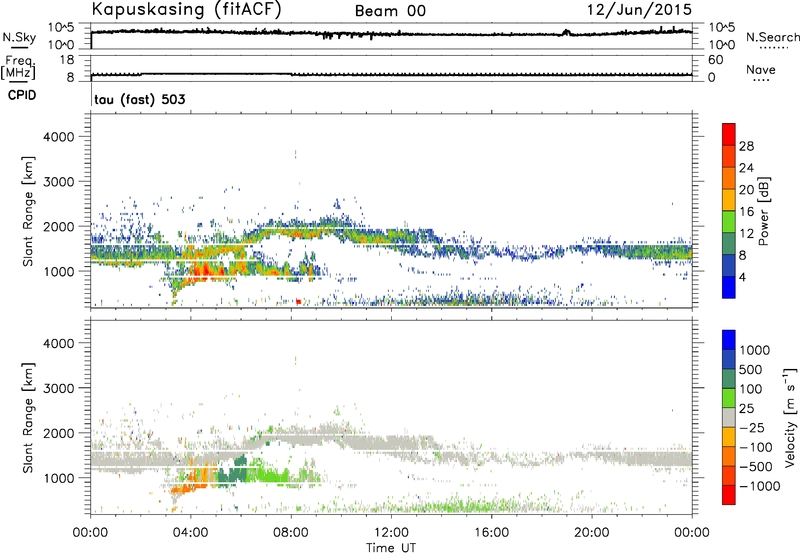Click the "N.Sky" legend label
Screen dimensions: 800x554
19,37
